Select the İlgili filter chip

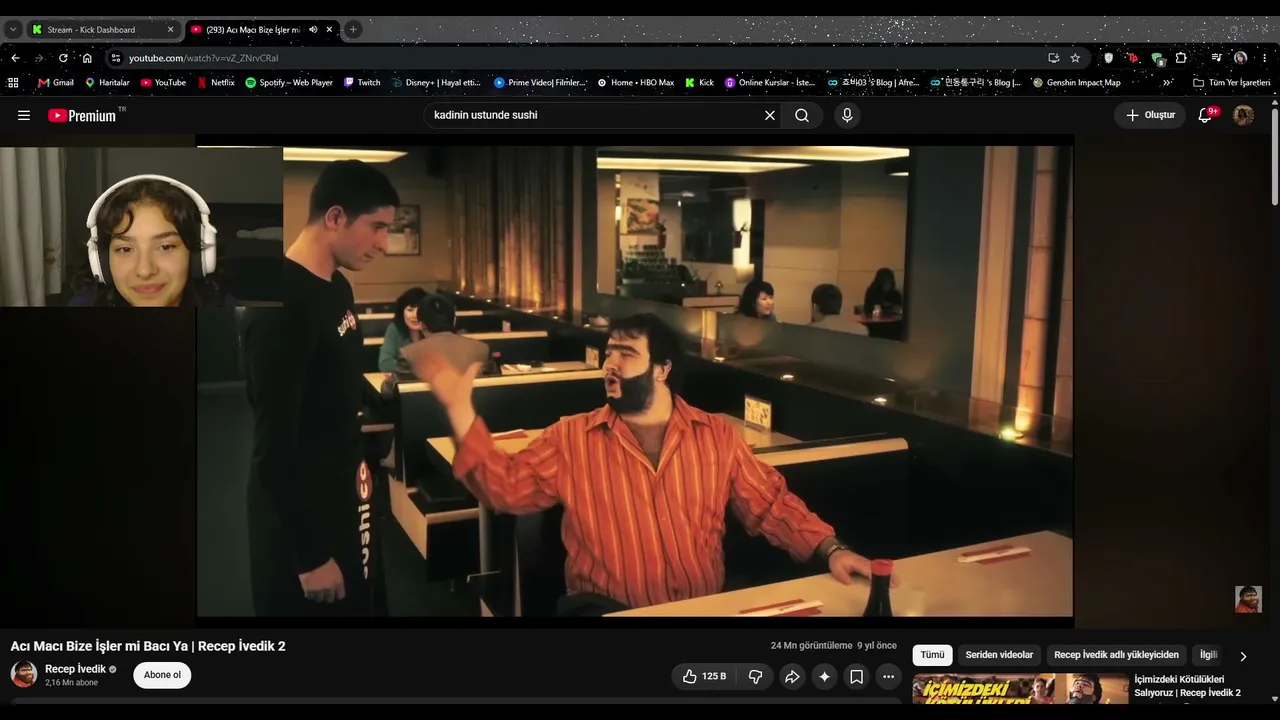click(x=1208, y=655)
